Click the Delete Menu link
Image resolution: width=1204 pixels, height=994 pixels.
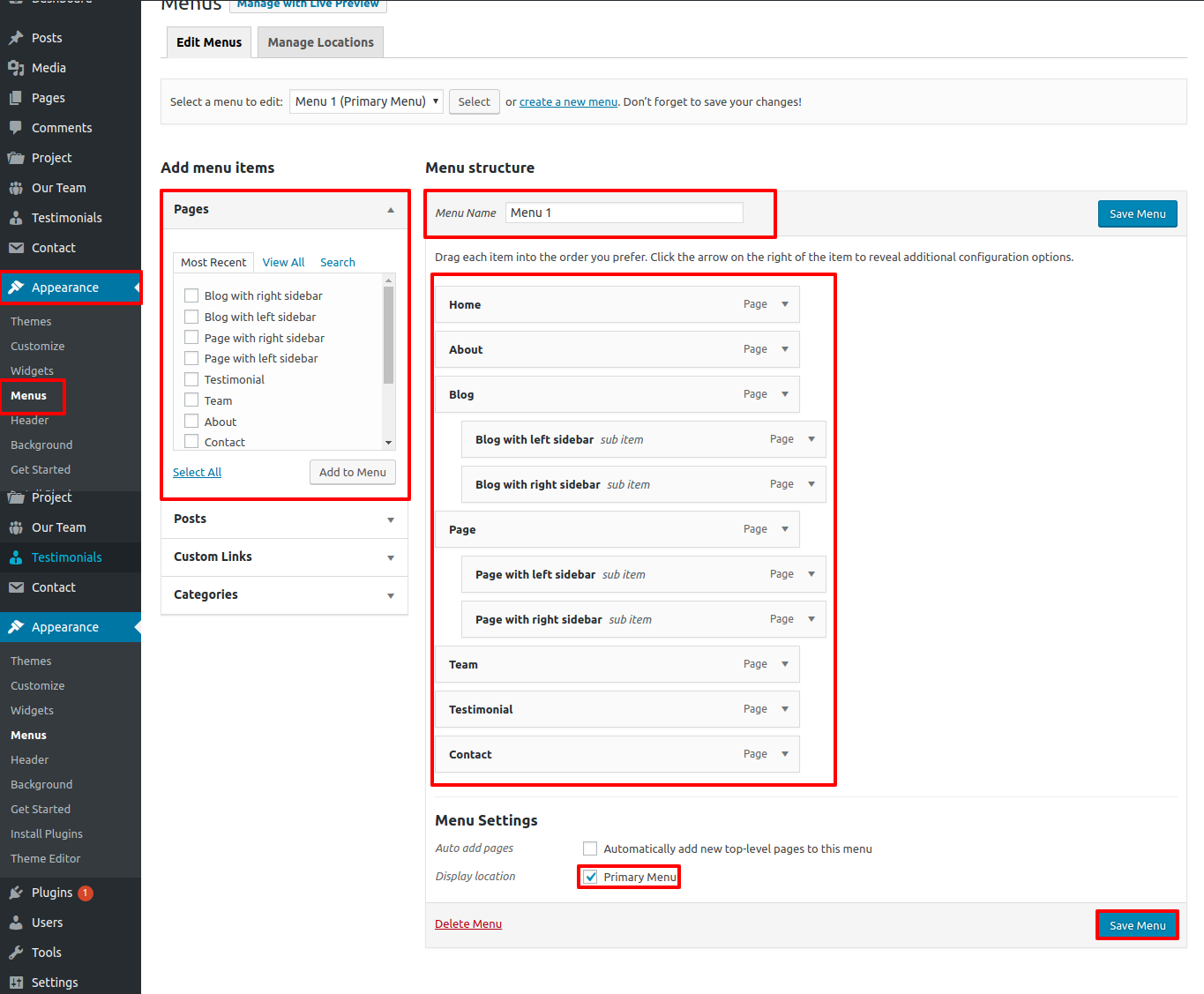[468, 923]
